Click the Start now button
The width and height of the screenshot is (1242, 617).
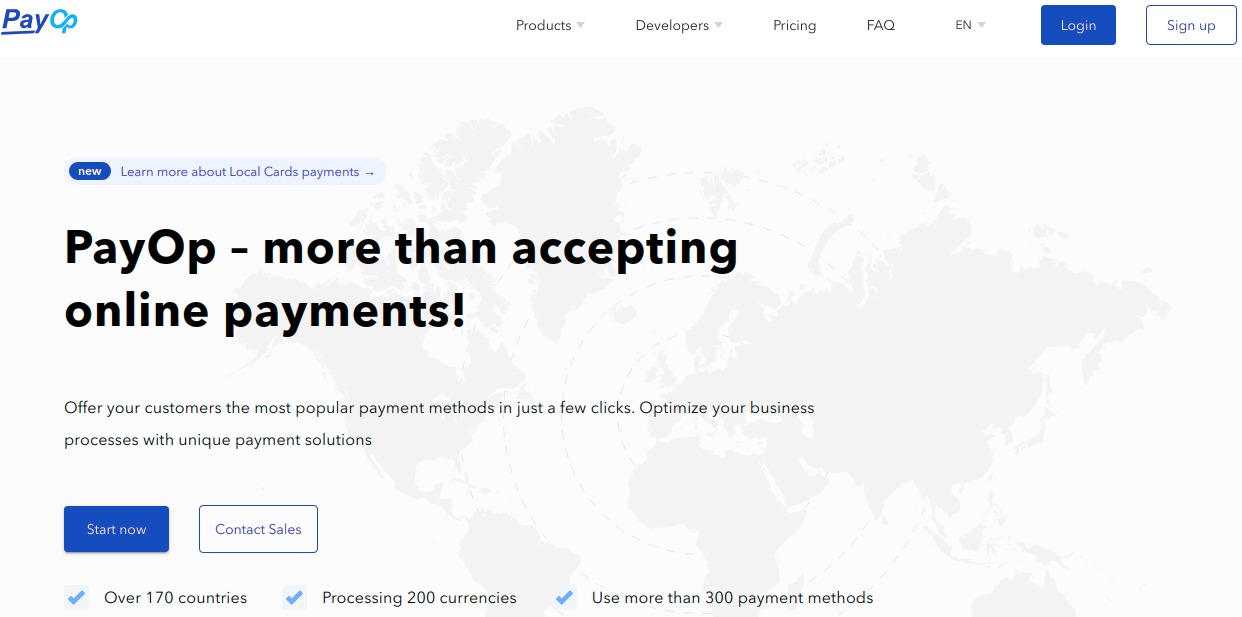coord(116,529)
